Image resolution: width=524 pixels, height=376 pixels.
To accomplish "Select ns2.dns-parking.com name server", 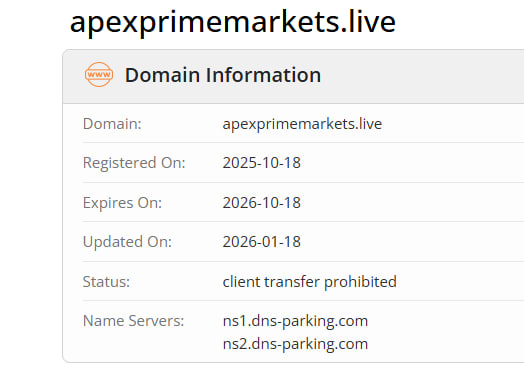I will pos(295,344).
